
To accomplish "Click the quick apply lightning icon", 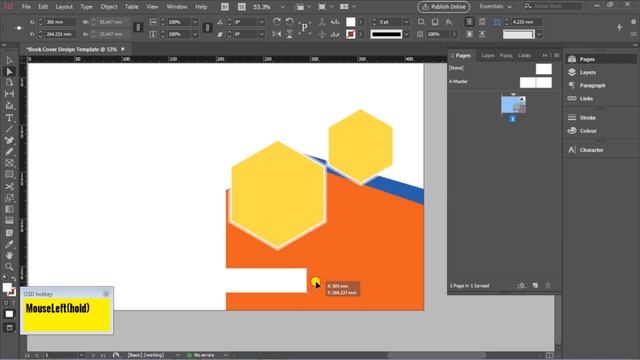I will tap(619, 27).
